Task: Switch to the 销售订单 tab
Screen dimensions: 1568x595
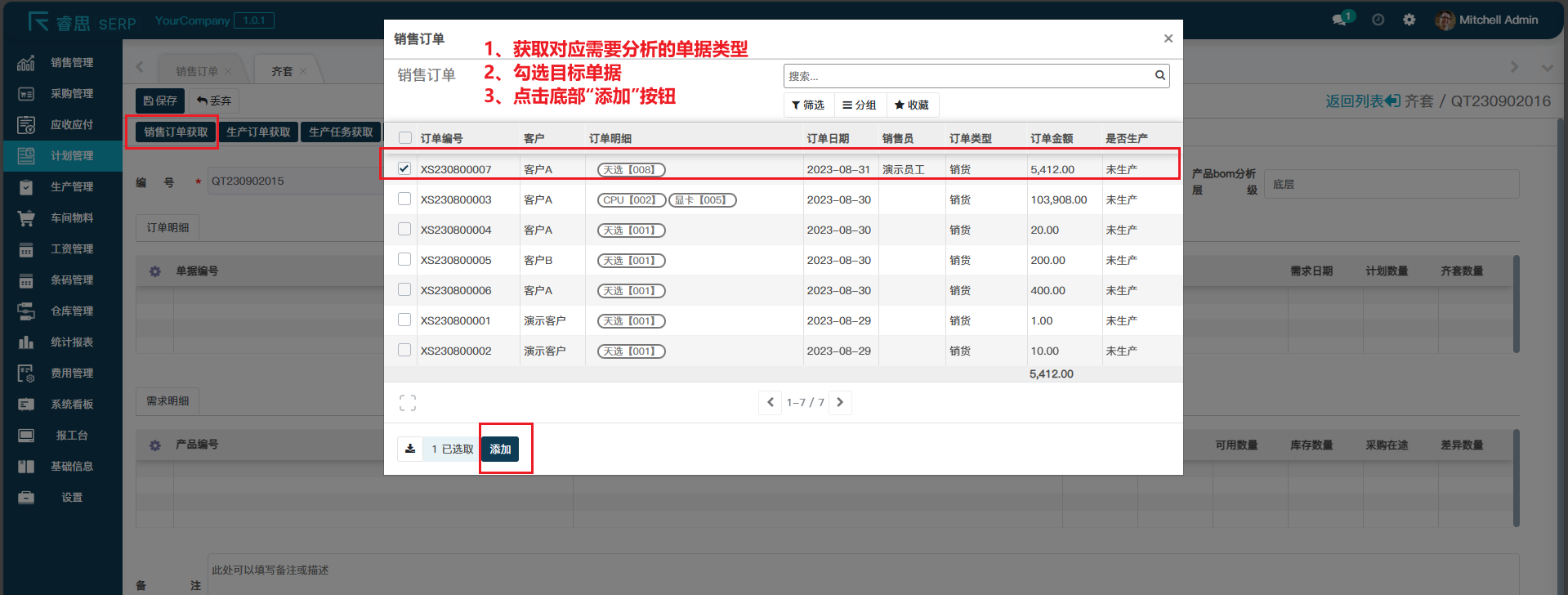Action: pos(197,71)
